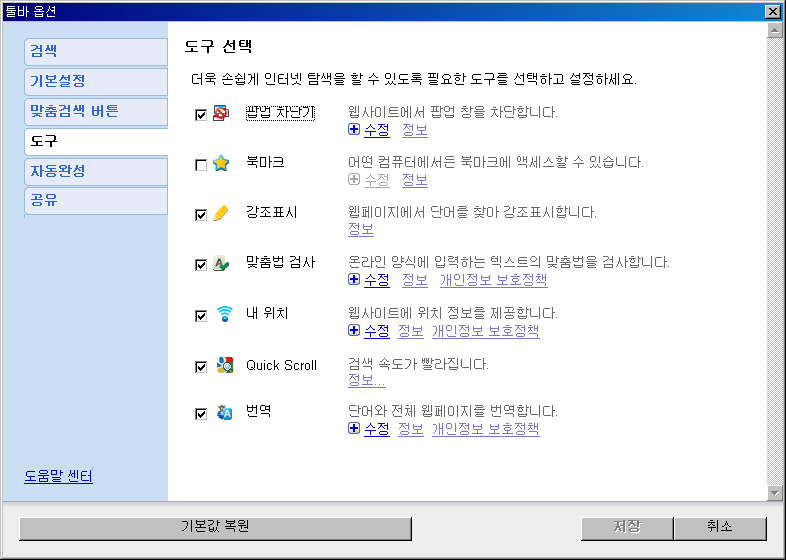The image size is (786, 560).
Task: Click the bookmark star icon
Action: tap(221, 163)
